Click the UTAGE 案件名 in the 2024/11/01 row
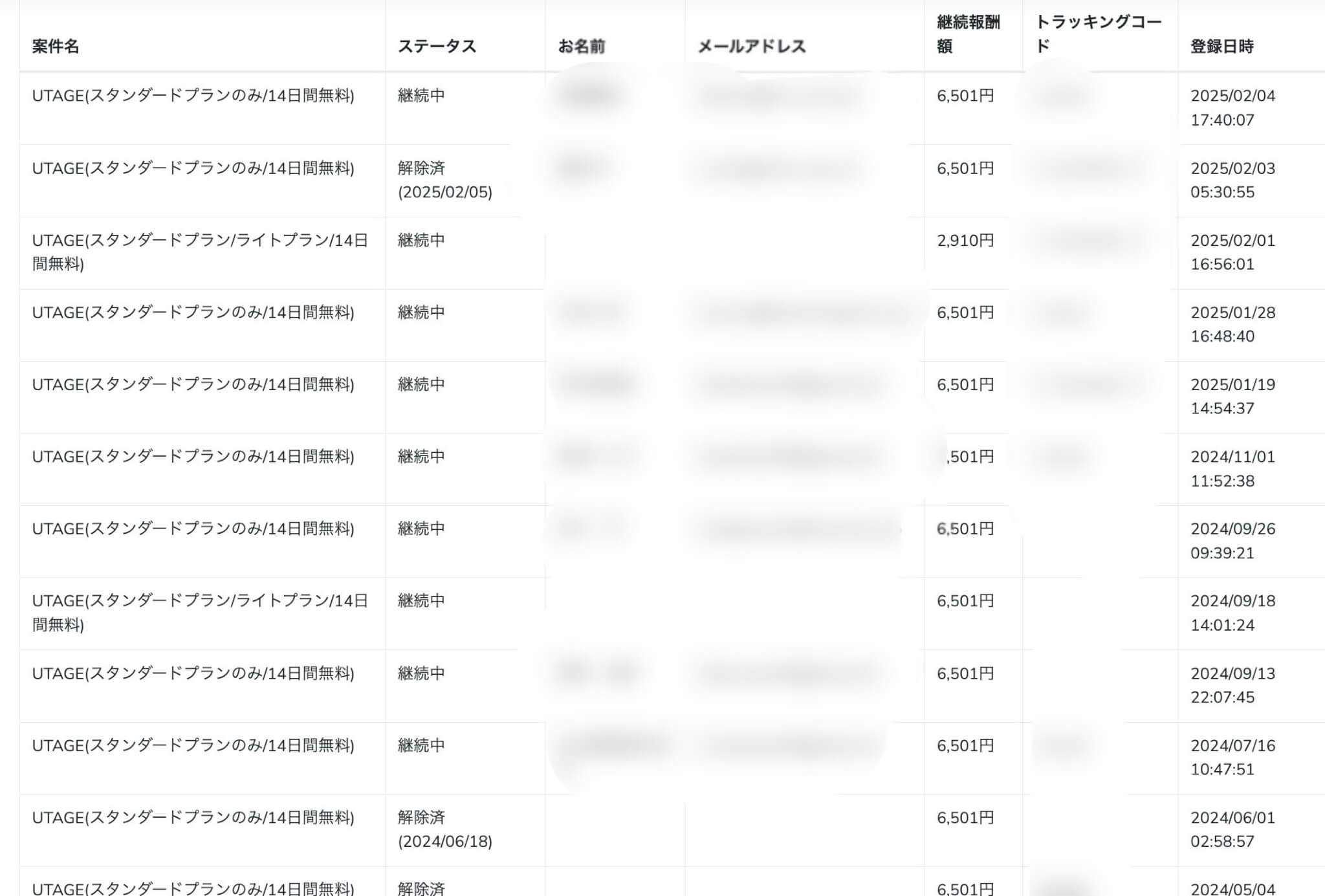This screenshot has height=896, width=1325. pos(193,456)
